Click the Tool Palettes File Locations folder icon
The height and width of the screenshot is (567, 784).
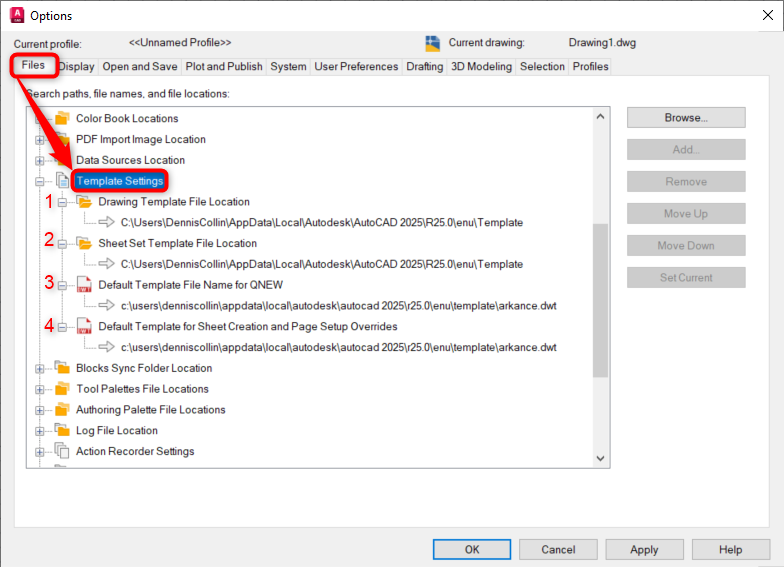click(x=62, y=388)
